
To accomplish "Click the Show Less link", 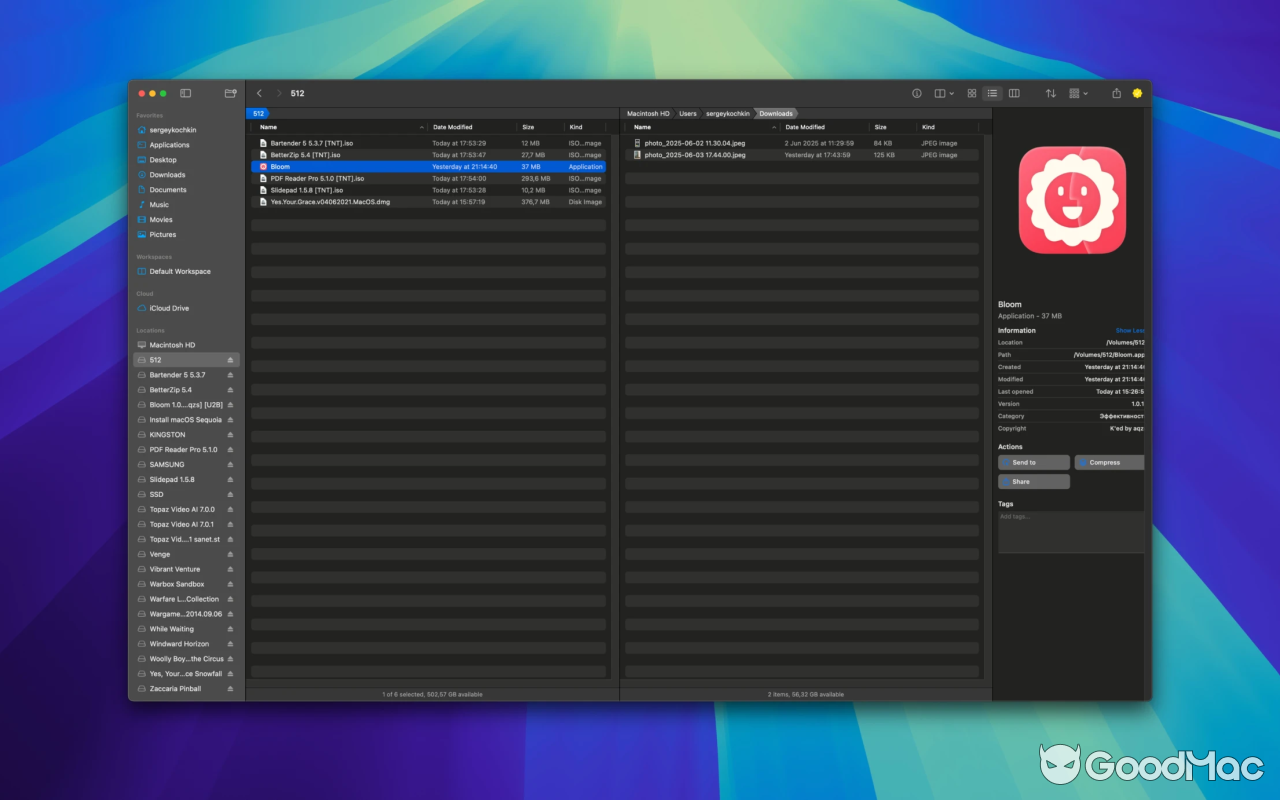I will click(1132, 330).
